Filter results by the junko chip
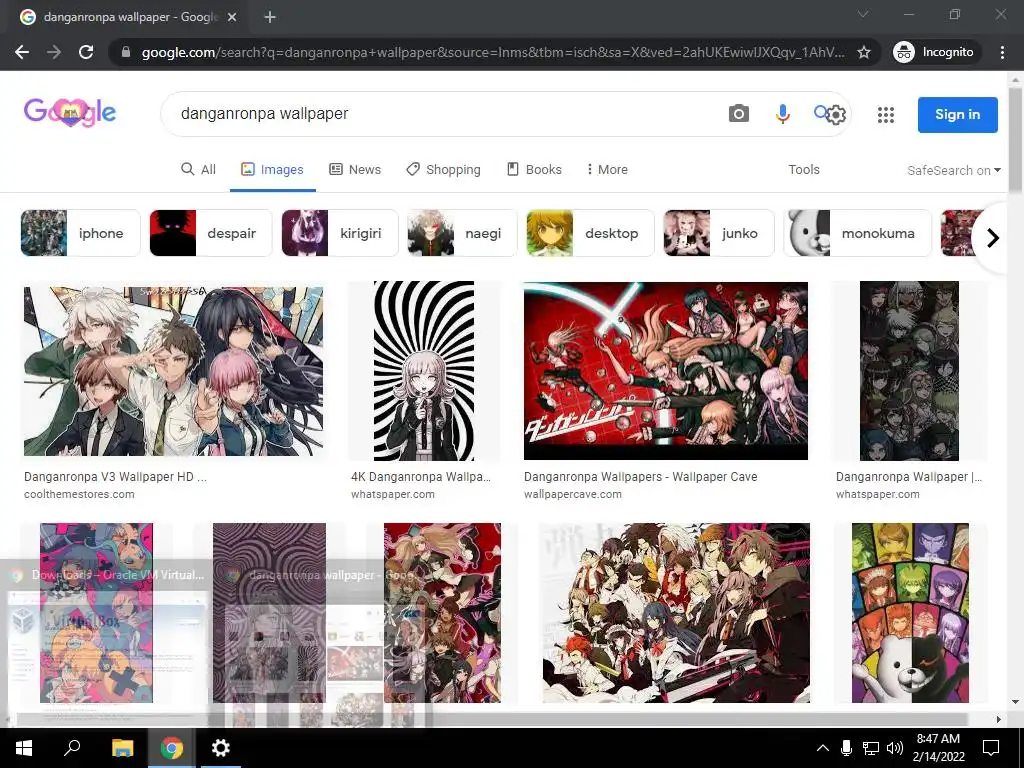1024x768 pixels. pos(719,233)
